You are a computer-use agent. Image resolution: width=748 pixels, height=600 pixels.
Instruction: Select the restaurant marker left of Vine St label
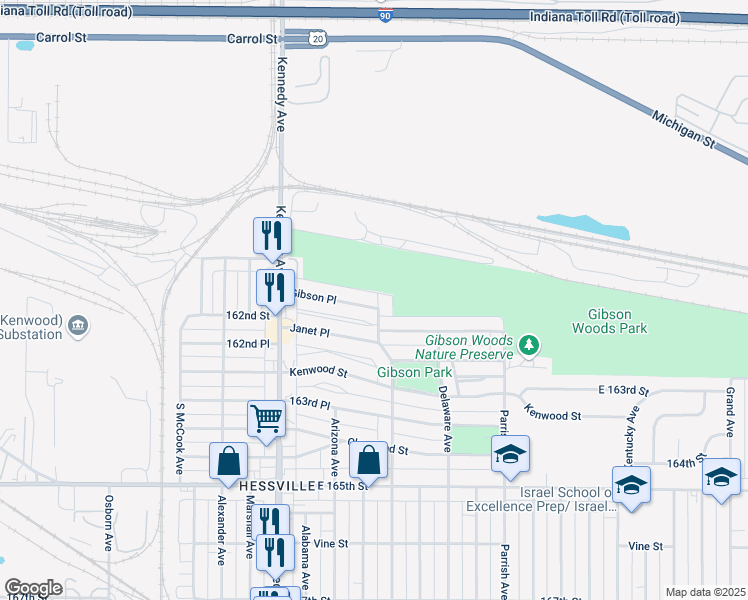pyautogui.click(x=275, y=553)
